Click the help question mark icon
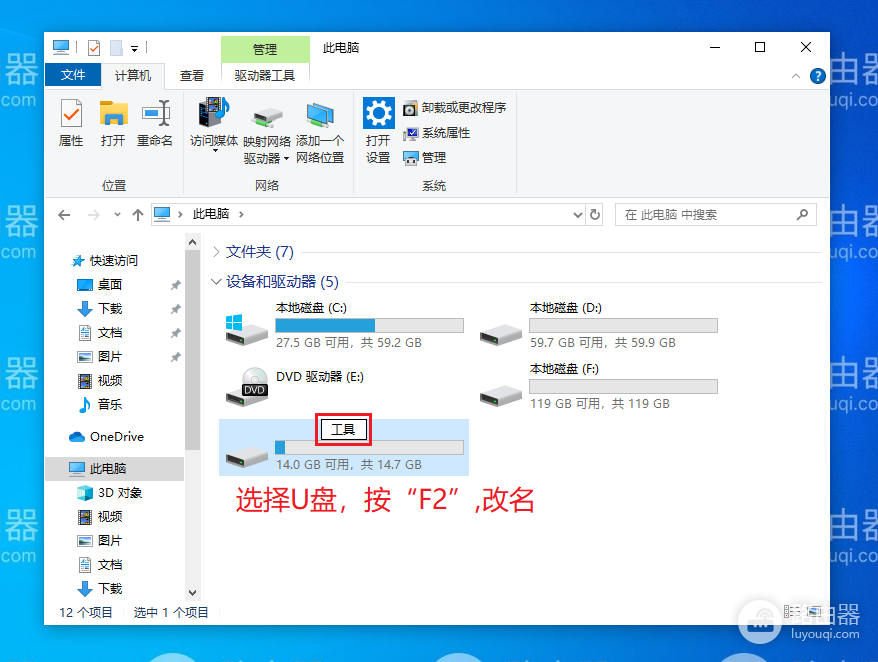The image size is (878, 662). pos(818,76)
